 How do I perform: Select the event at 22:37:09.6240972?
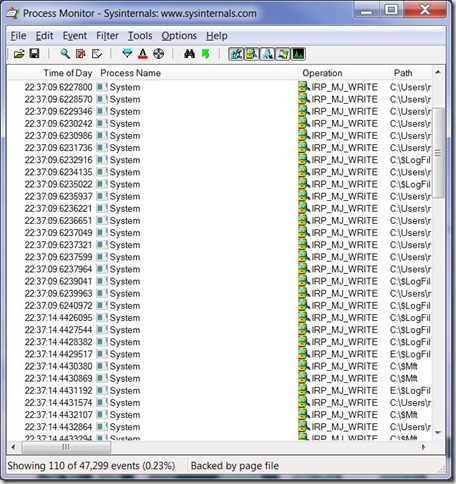point(219,306)
